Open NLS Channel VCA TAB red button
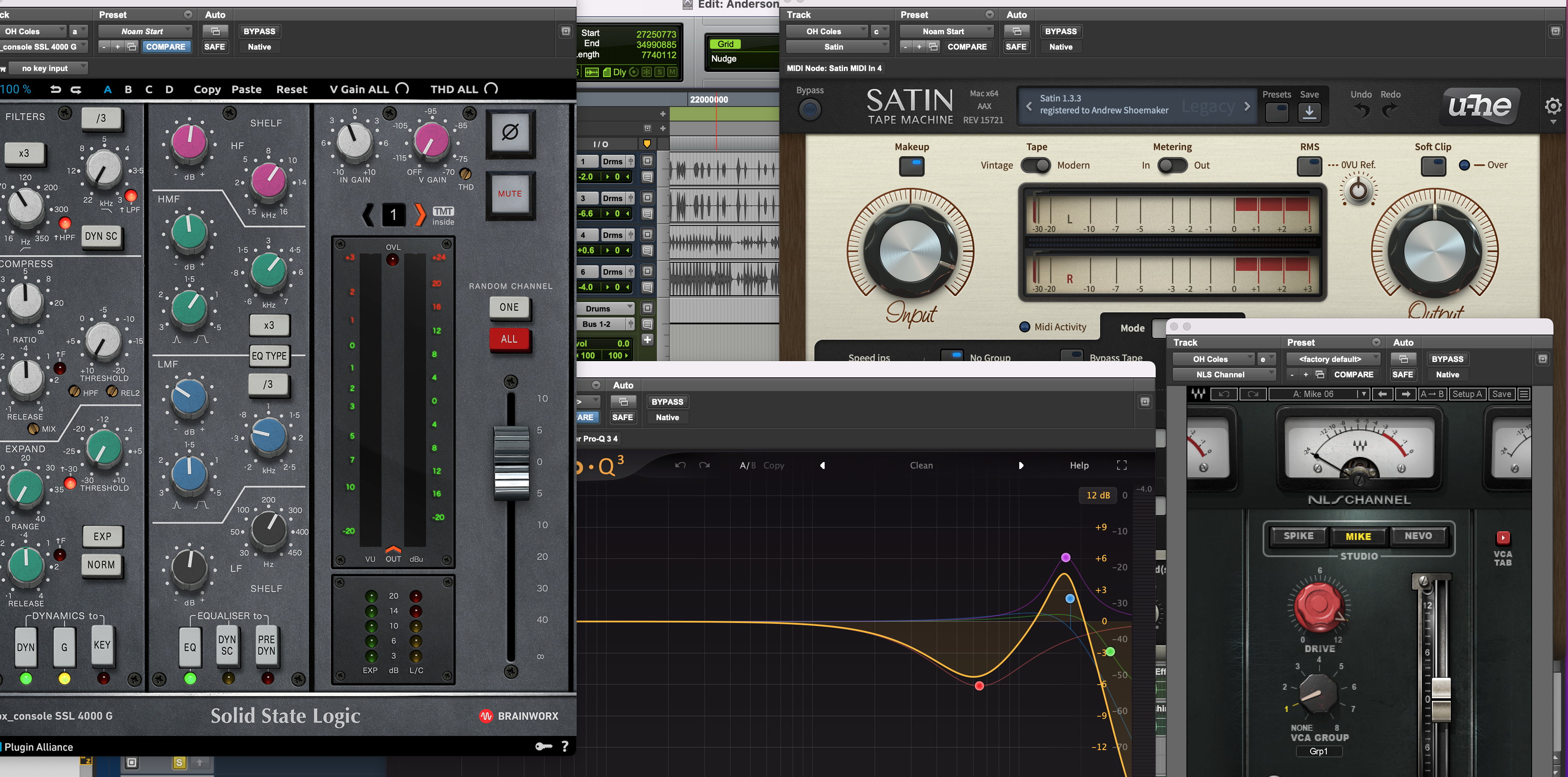This screenshot has width=1568, height=777. coord(1503,538)
